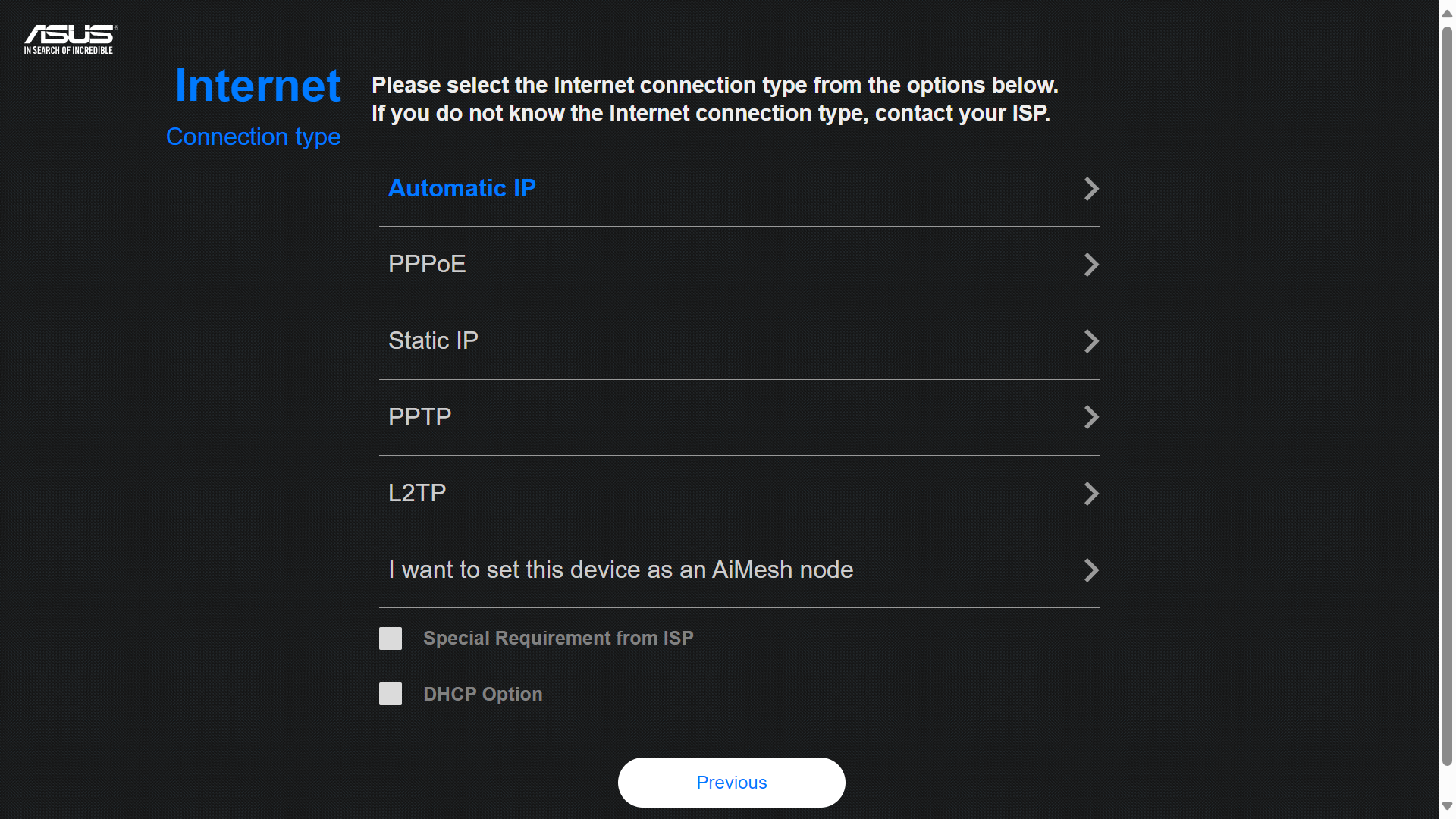Expand the Automatic IP connection option
This screenshot has width=1456, height=819.
[463, 188]
